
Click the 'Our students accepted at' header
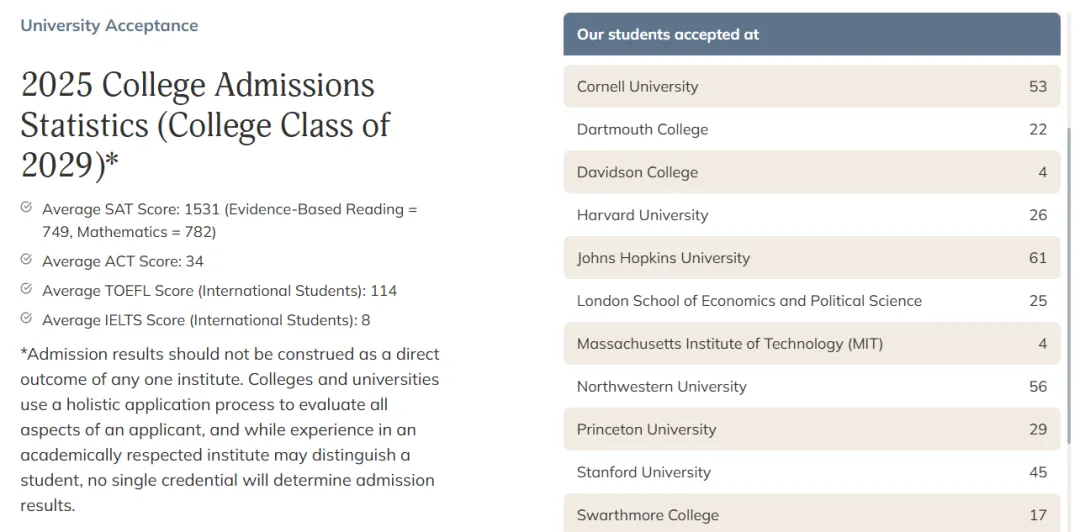(x=811, y=34)
